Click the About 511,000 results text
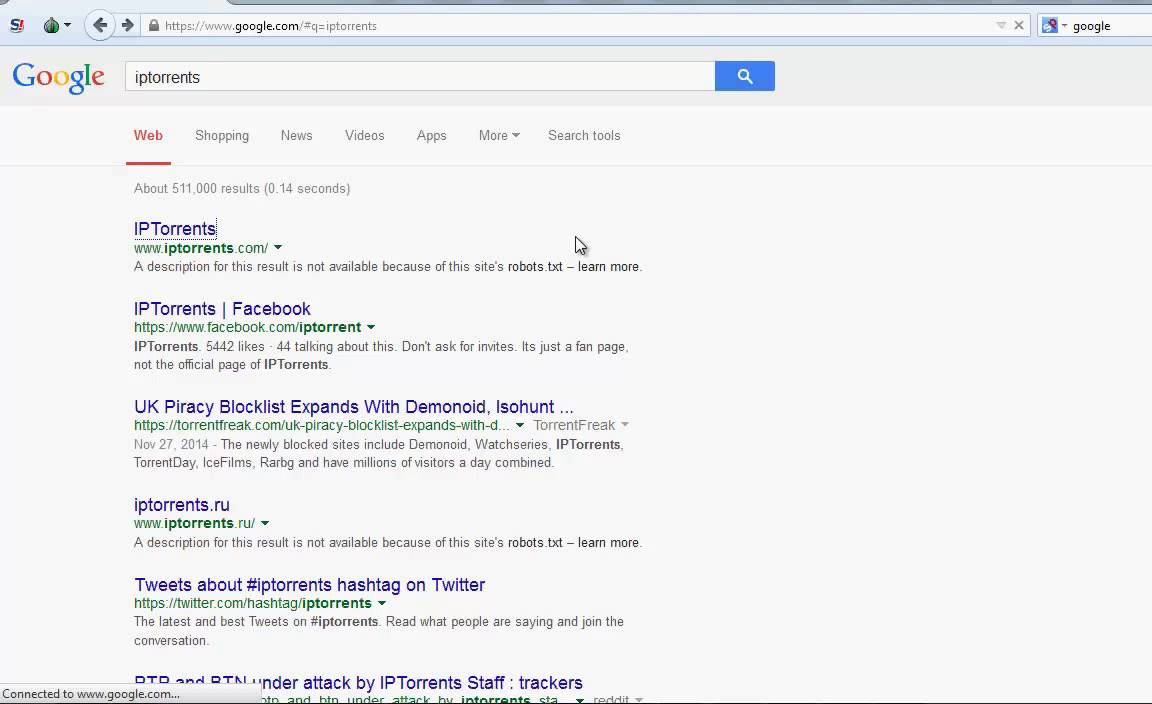Viewport: 1152px width, 704px height. pos(242,188)
